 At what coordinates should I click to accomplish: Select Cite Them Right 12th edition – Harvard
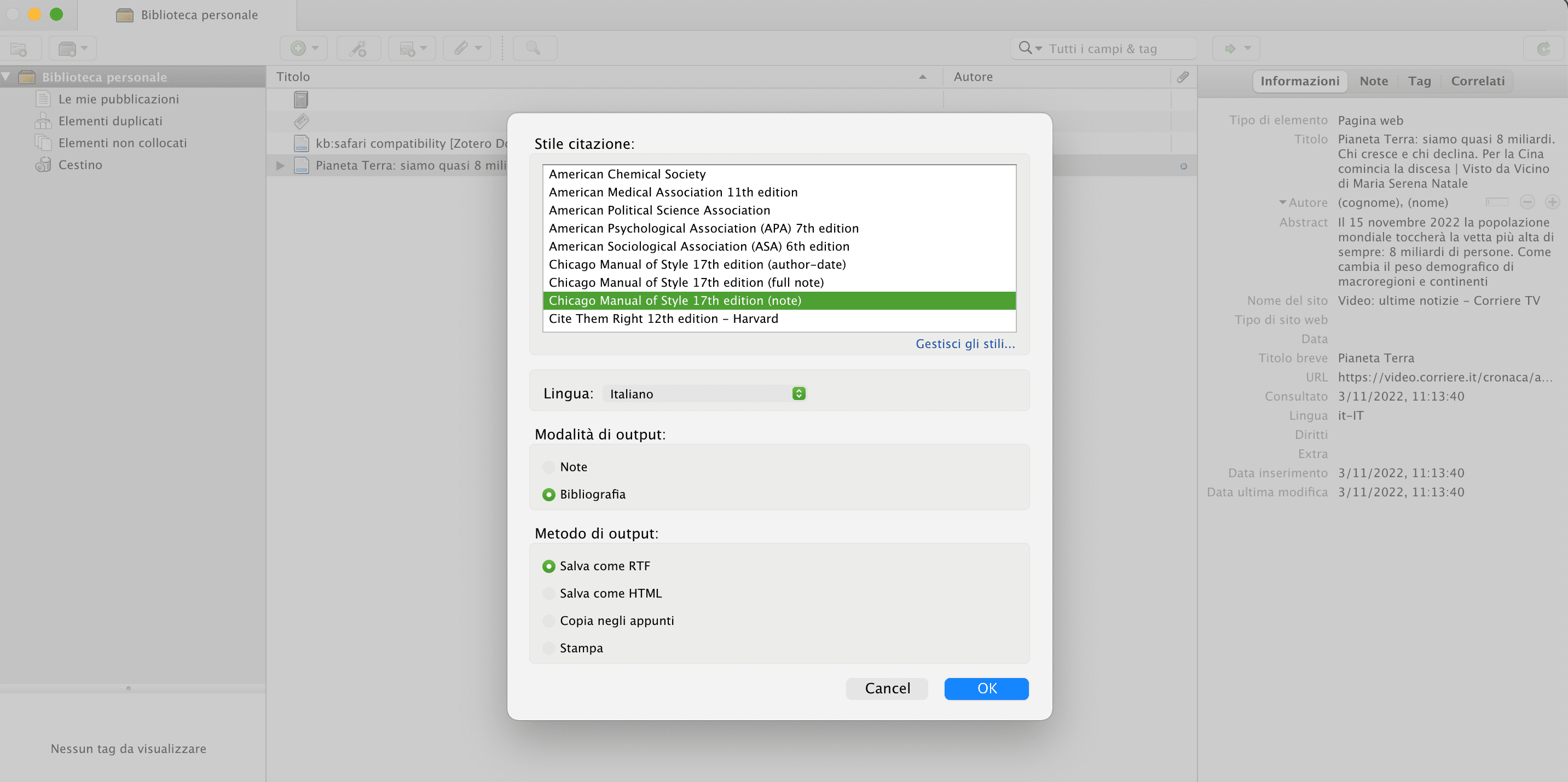point(779,319)
